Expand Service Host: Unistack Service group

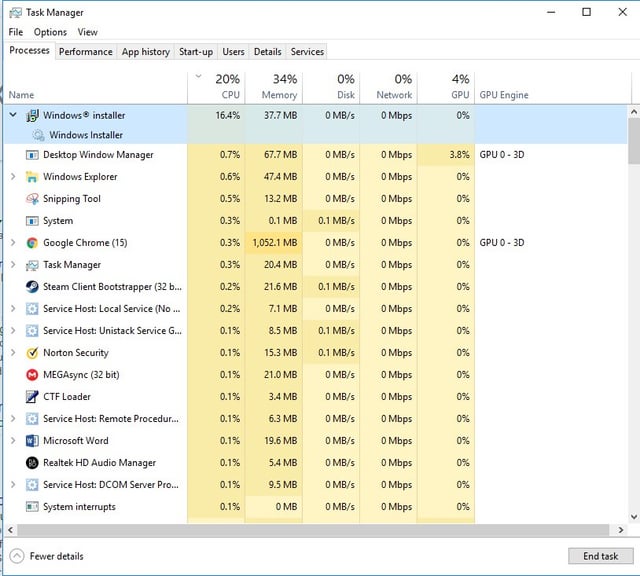[13, 331]
